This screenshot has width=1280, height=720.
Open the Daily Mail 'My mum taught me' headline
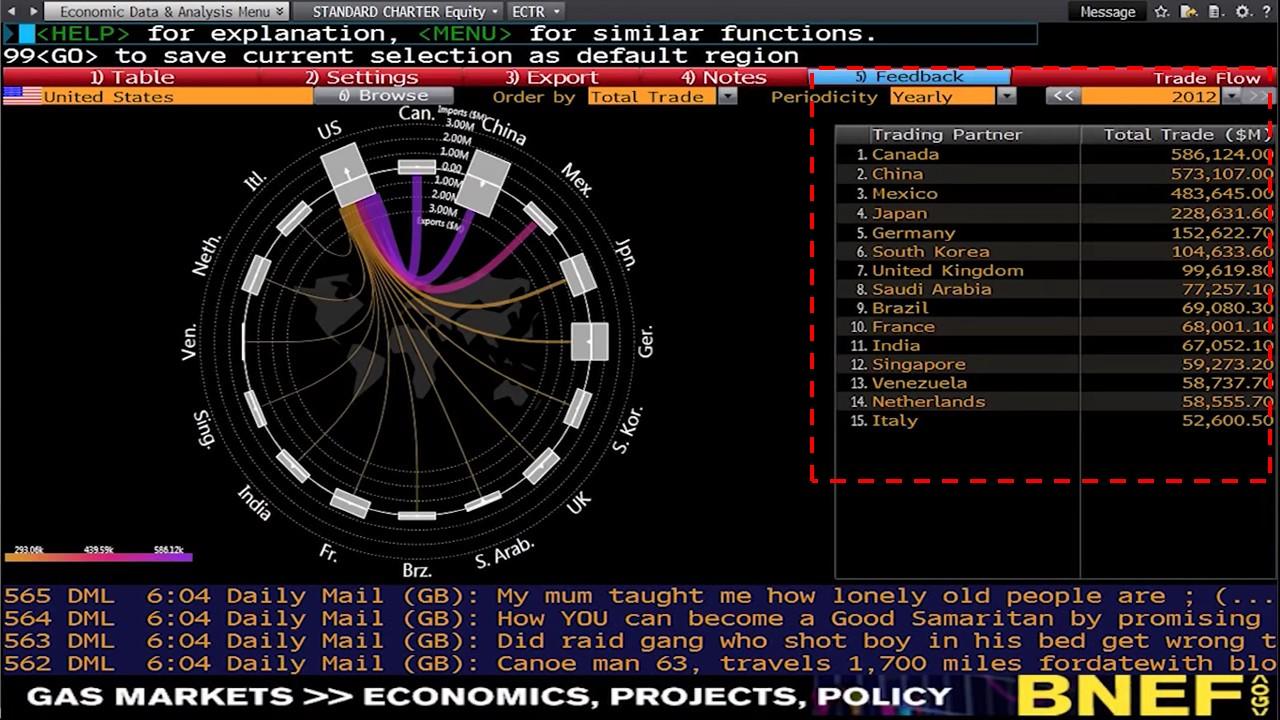click(x=640, y=597)
